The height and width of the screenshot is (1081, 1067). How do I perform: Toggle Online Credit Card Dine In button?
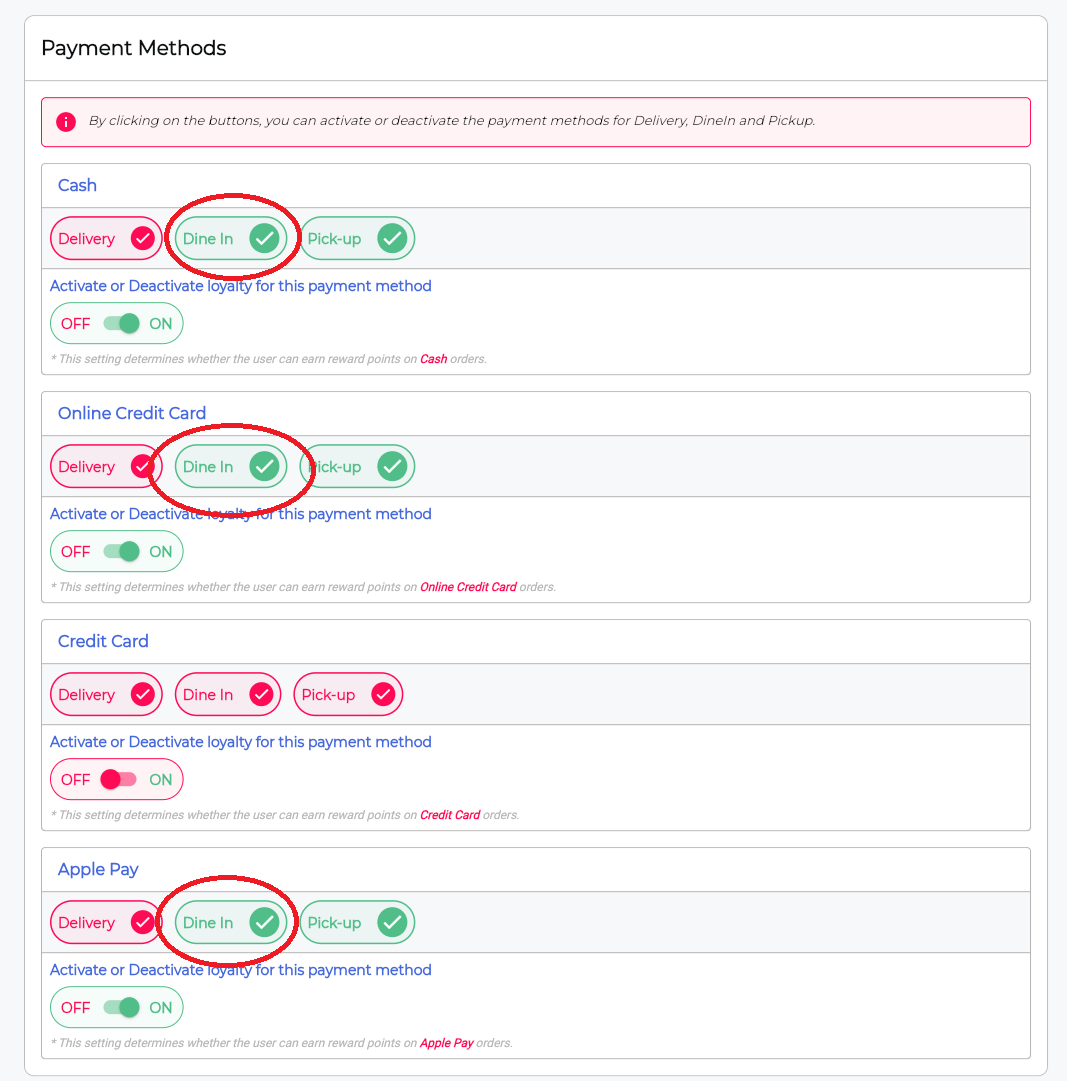(231, 467)
